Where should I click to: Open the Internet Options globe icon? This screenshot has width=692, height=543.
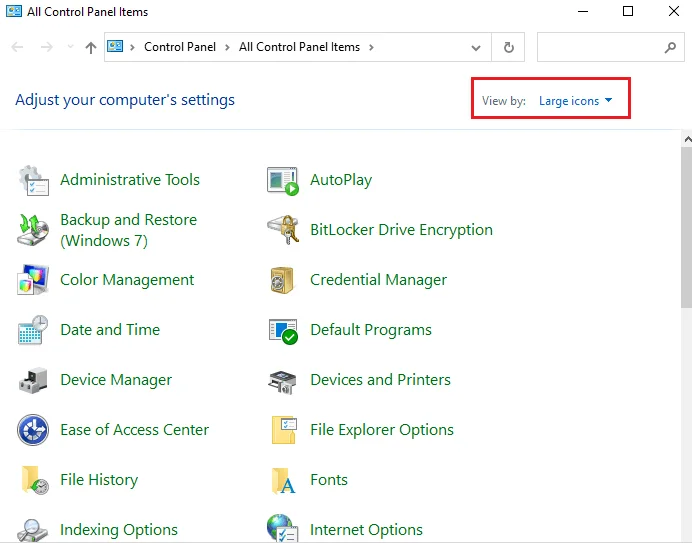pos(283,528)
